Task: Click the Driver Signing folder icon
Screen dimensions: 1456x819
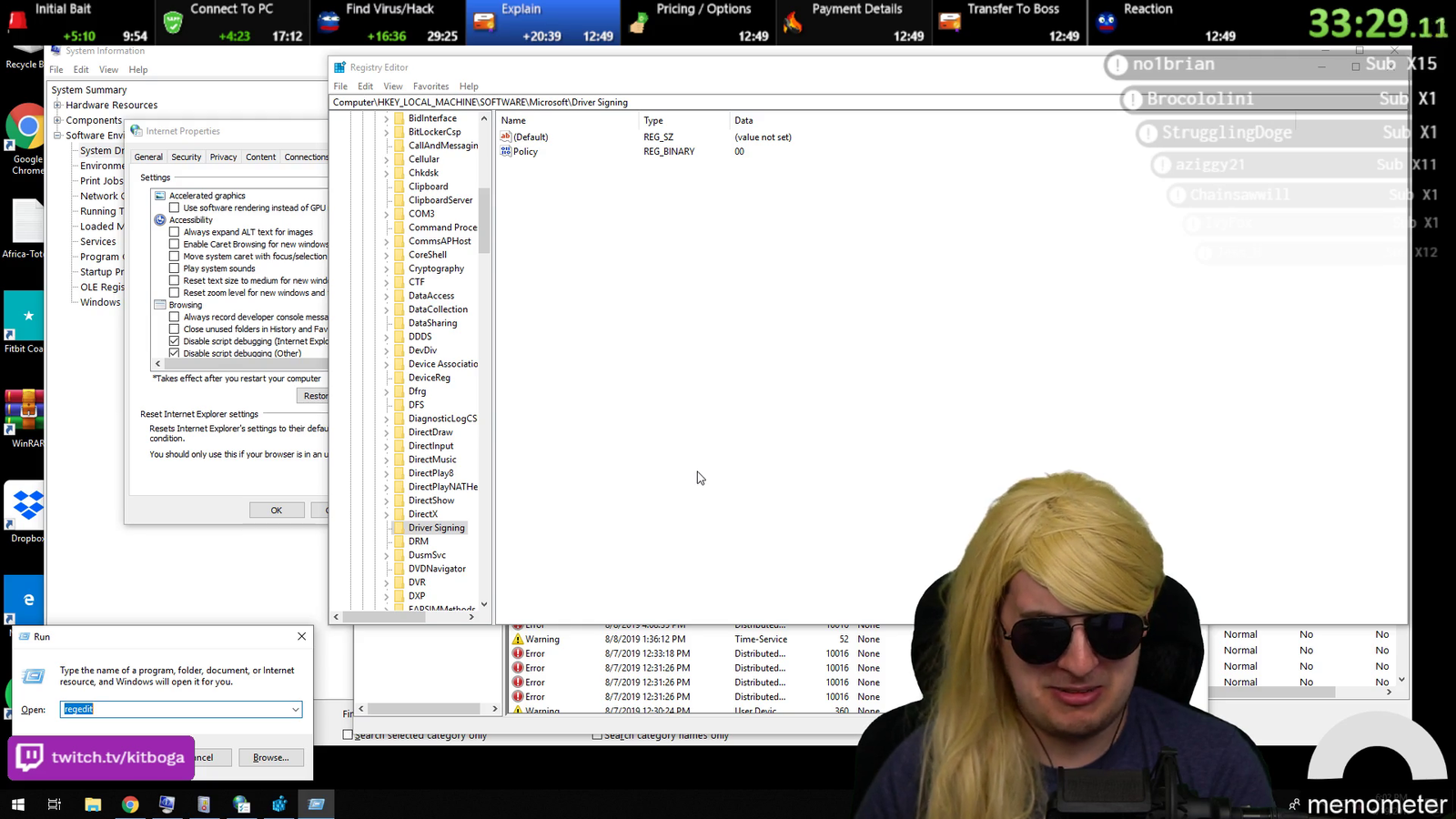Action: [x=399, y=528]
